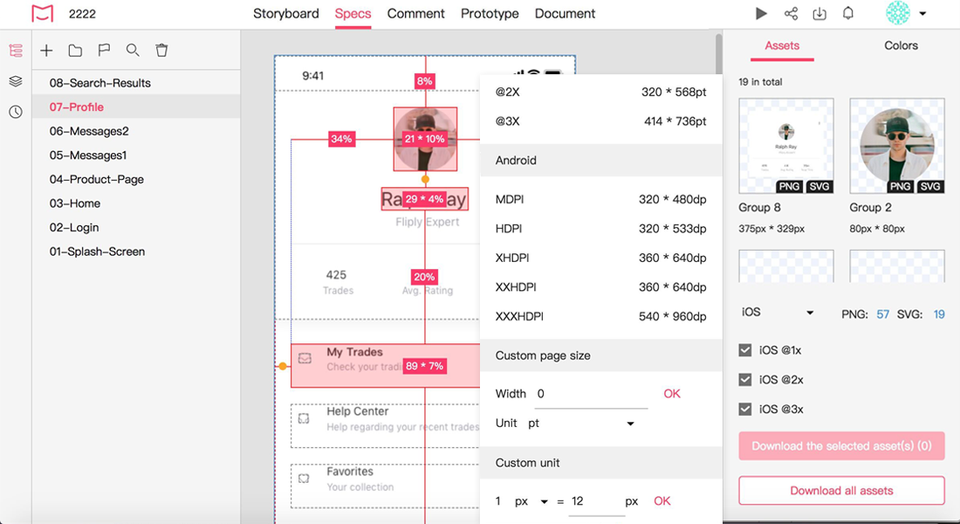Viewport: 960px width, 524px height.
Task: Uncheck iOS @2x checkbox
Action: 745,380
